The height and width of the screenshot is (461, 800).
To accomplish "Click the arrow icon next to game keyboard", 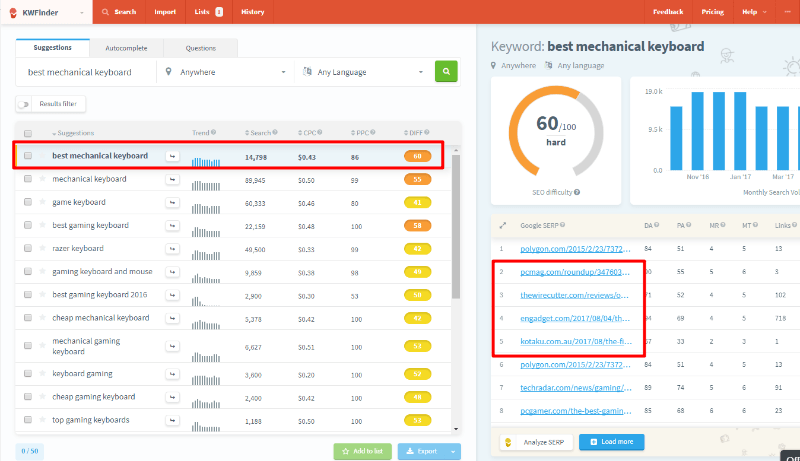I will (172, 202).
